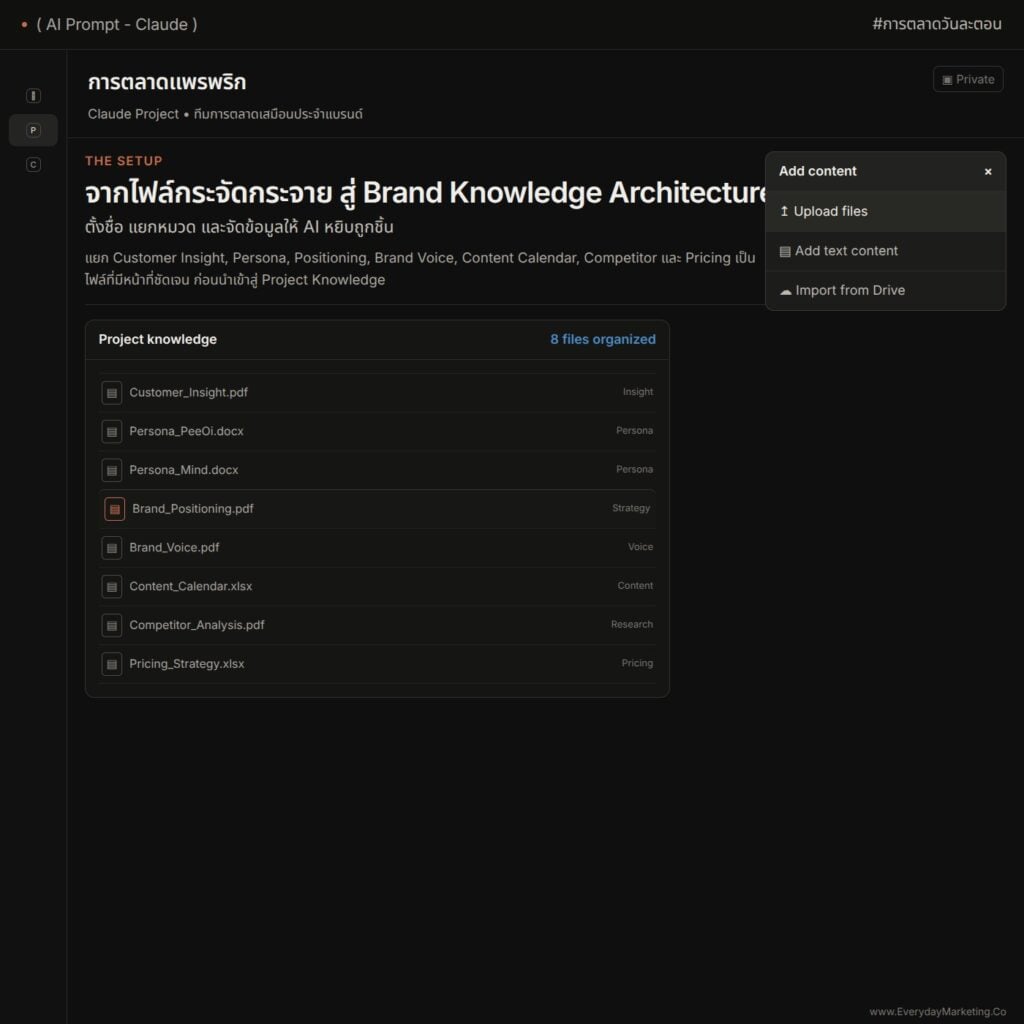Screen dimensions: 1024x1024
Task: Click the highlighted Brand_Positioning.pdf file icon
Action: (x=114, y=509)
